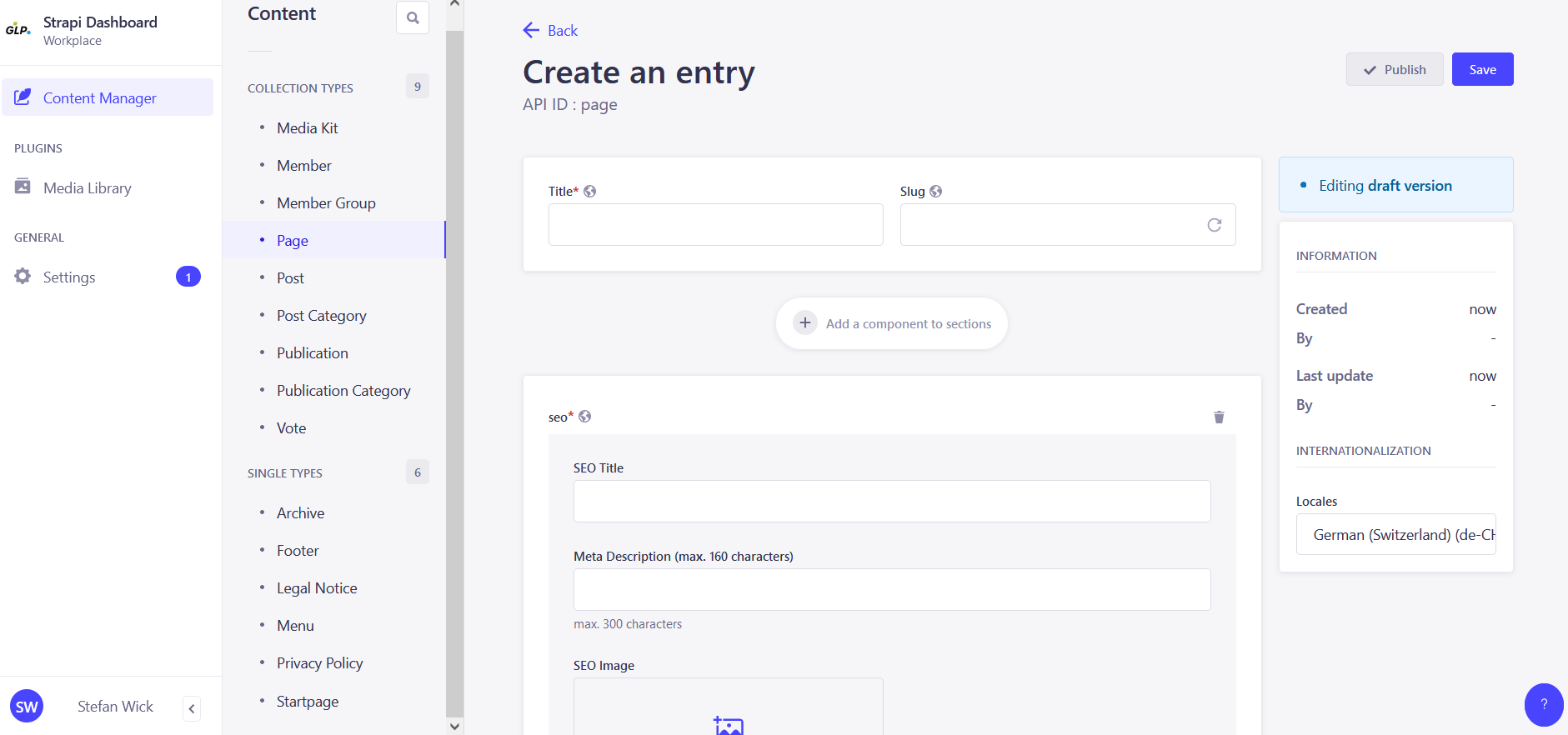Open Settings from the sidebar gear icon
Viewport: 1568px width, 735px height.
pos(23,276)
